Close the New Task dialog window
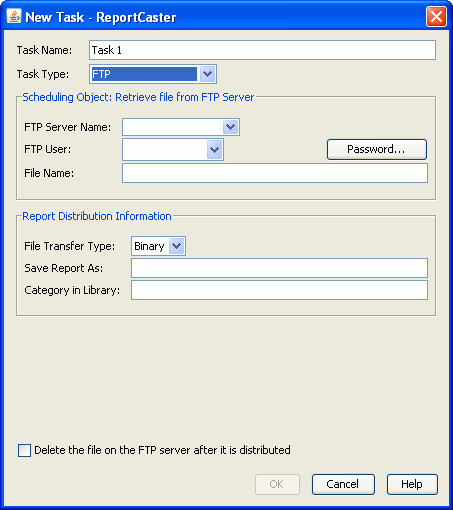 click(436, 17)
